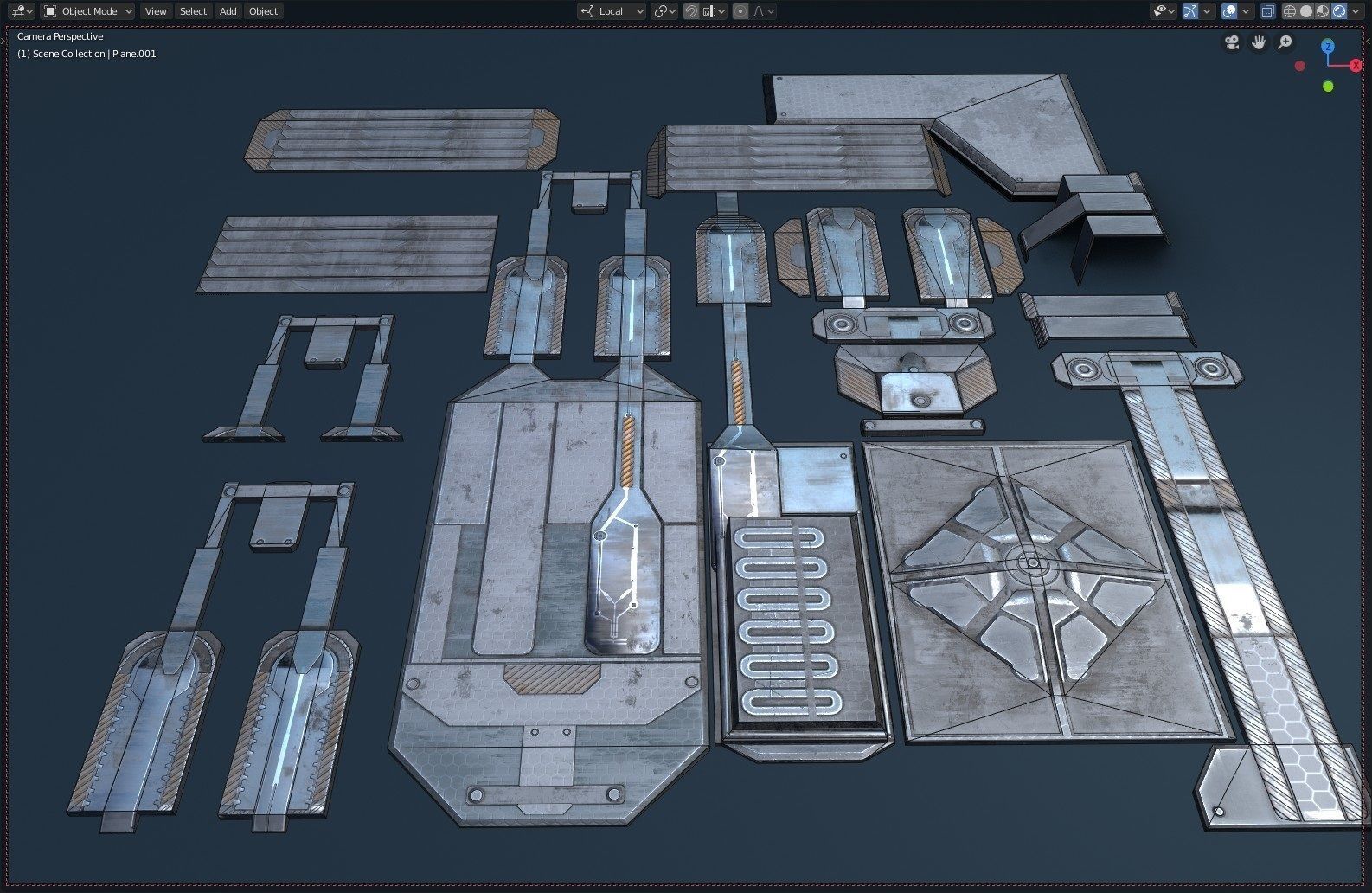Toggle the snap magnet
1372x893 pixels.
point(691,11)
